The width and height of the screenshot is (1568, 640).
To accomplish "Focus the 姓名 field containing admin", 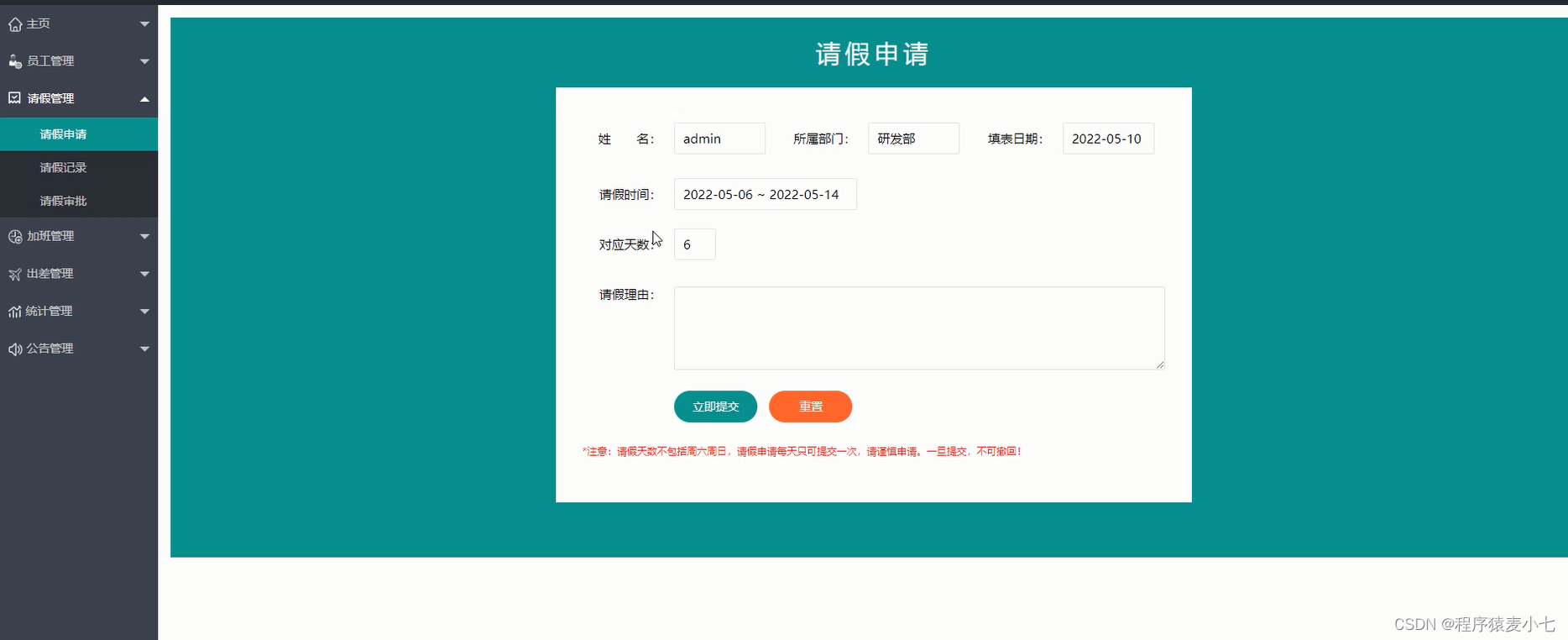I will tap(719, 139).
